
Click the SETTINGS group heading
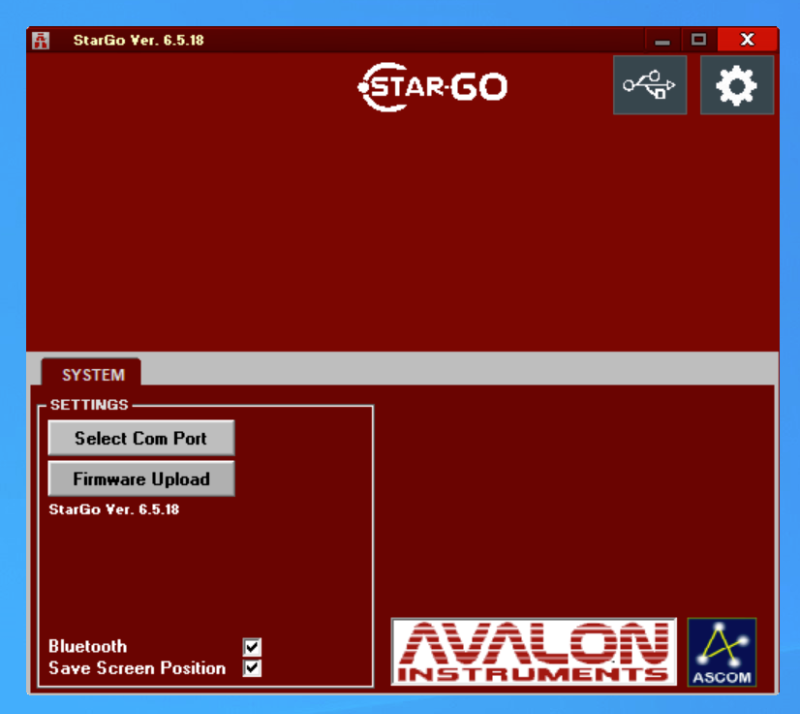pos(89,405)
